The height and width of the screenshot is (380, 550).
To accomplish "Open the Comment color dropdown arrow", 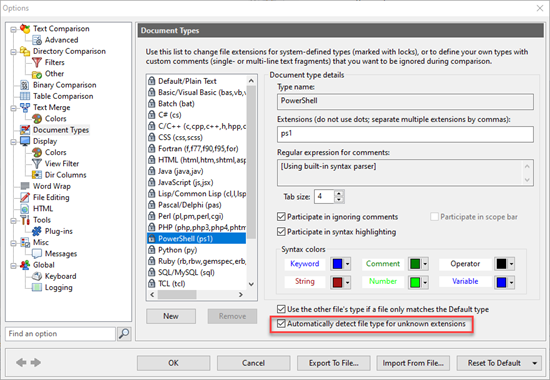I will pos(425,264).
